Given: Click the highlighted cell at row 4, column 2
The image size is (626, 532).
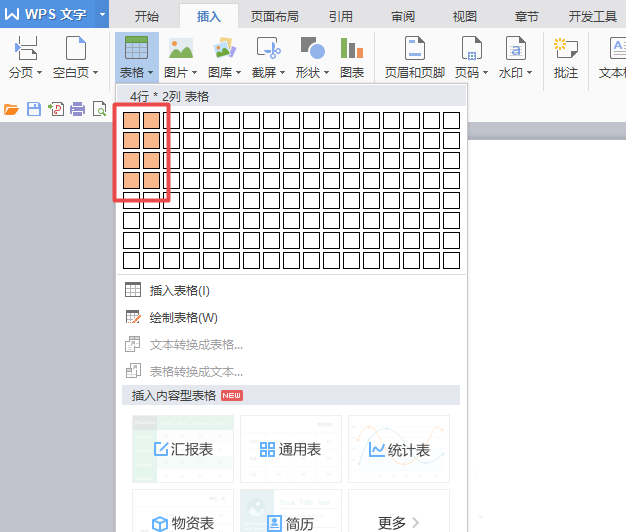Looking at the screenshot, I should coord(151,180).
